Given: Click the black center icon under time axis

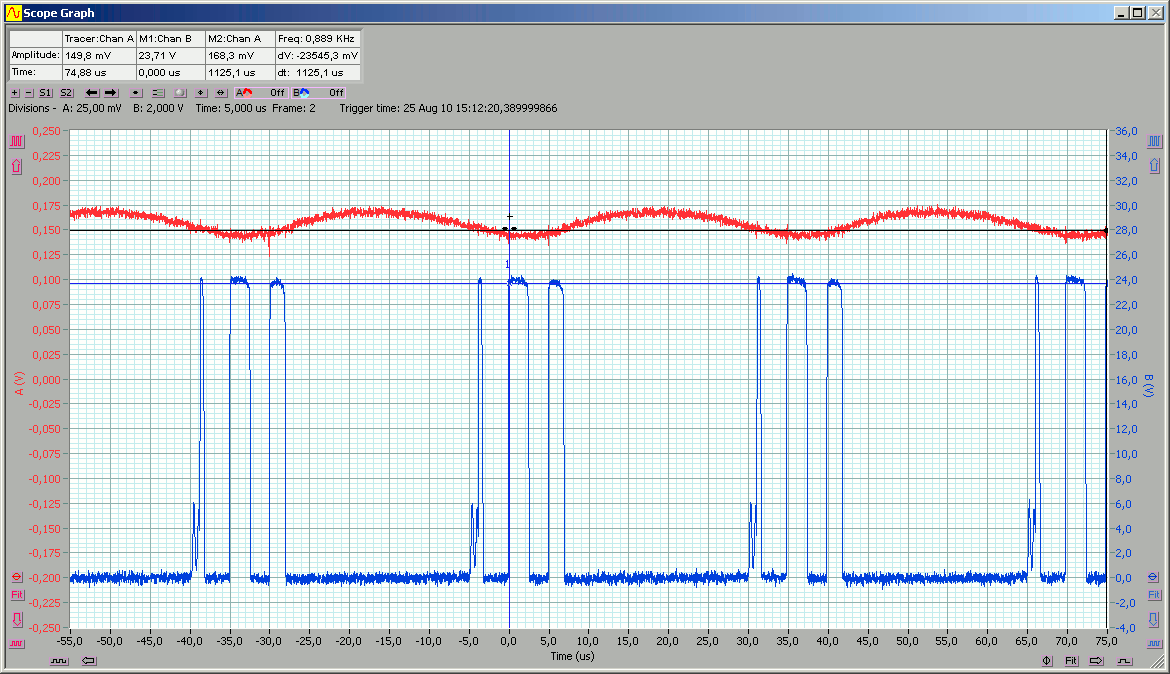Looking at the screenshot, I should [1047, 661].
